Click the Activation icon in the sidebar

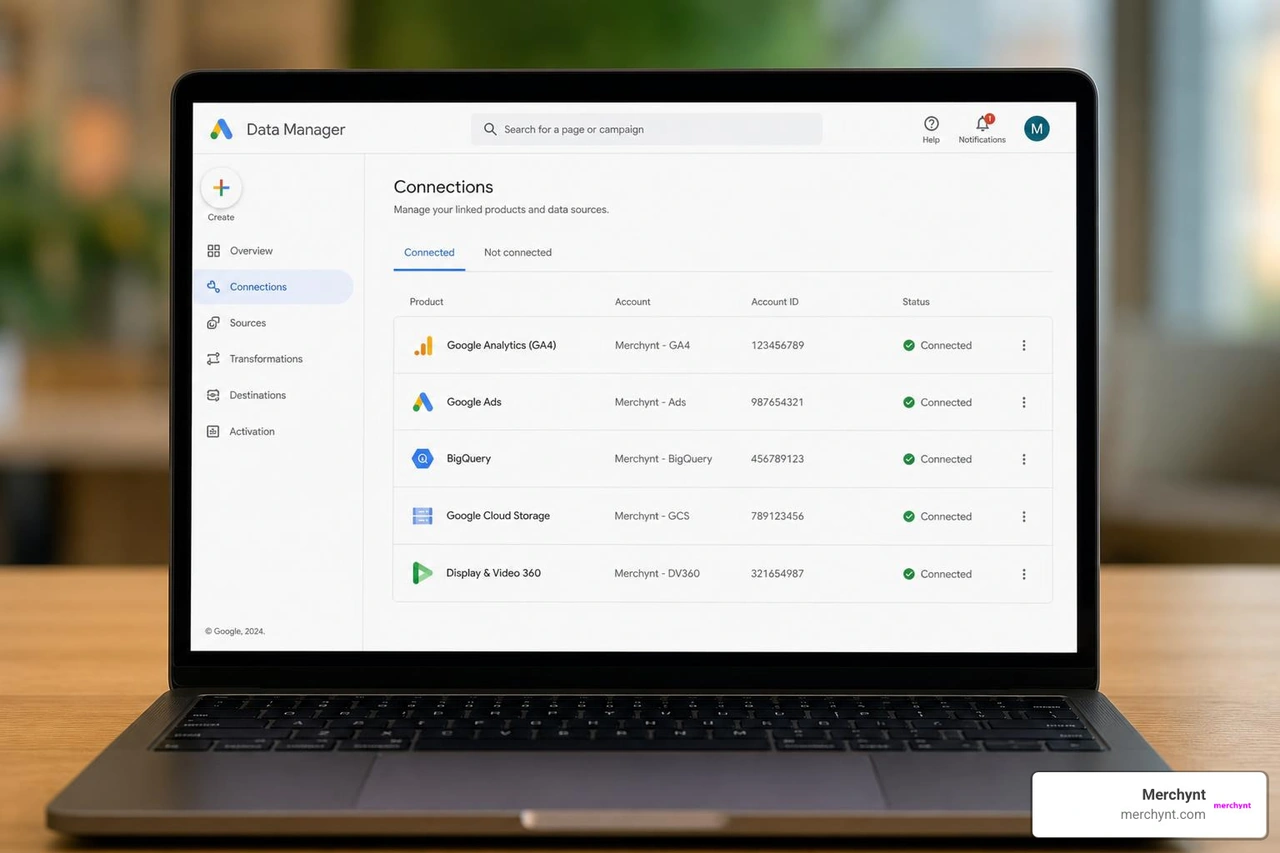[213, 432]
